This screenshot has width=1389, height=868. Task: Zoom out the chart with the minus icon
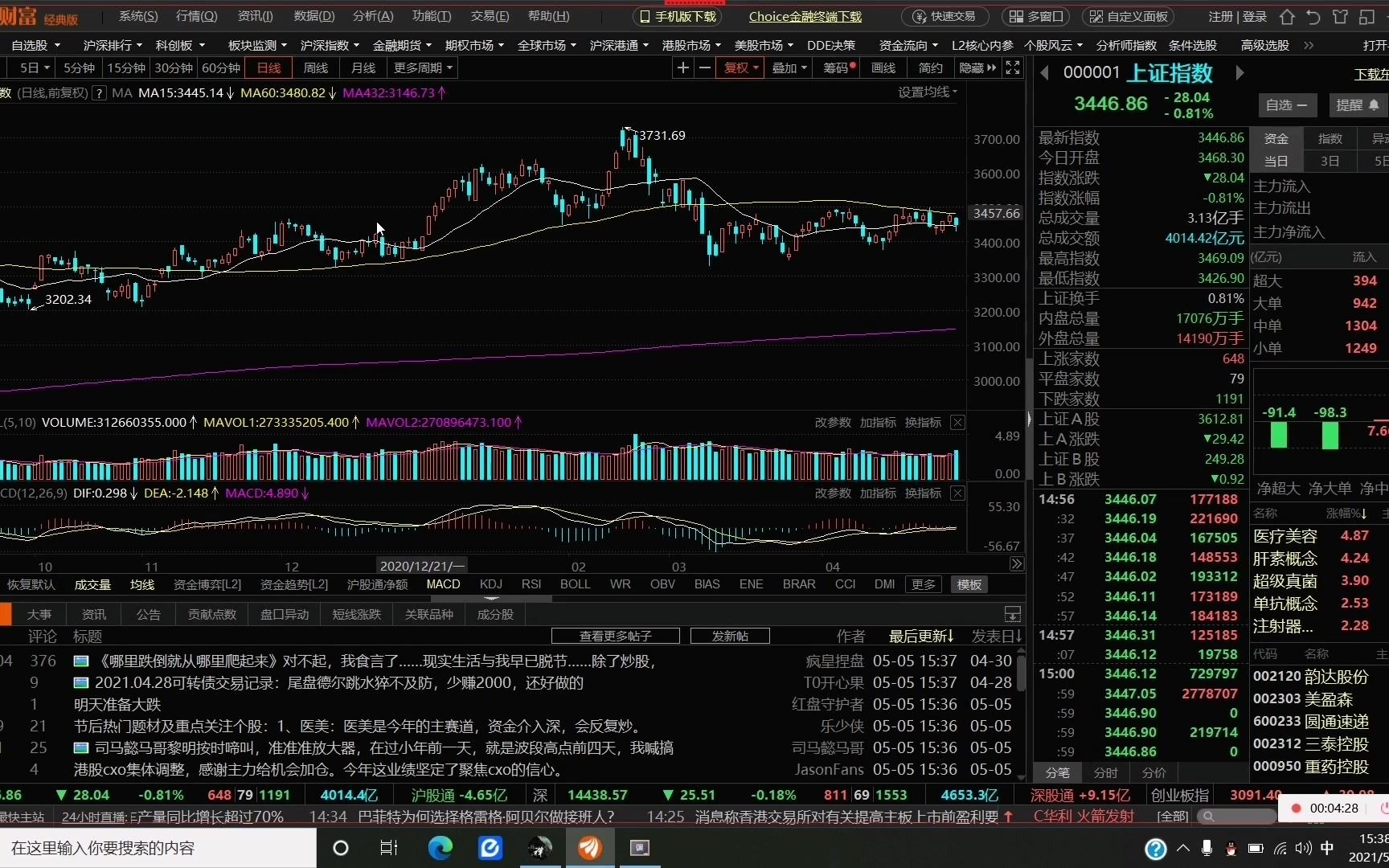coord(705,68)
